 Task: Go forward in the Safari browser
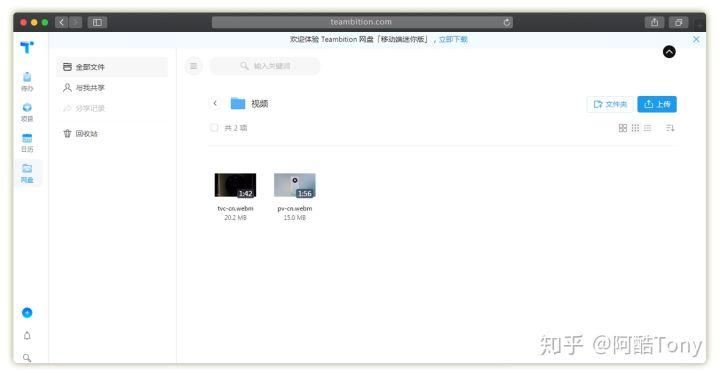coord(75,22)
